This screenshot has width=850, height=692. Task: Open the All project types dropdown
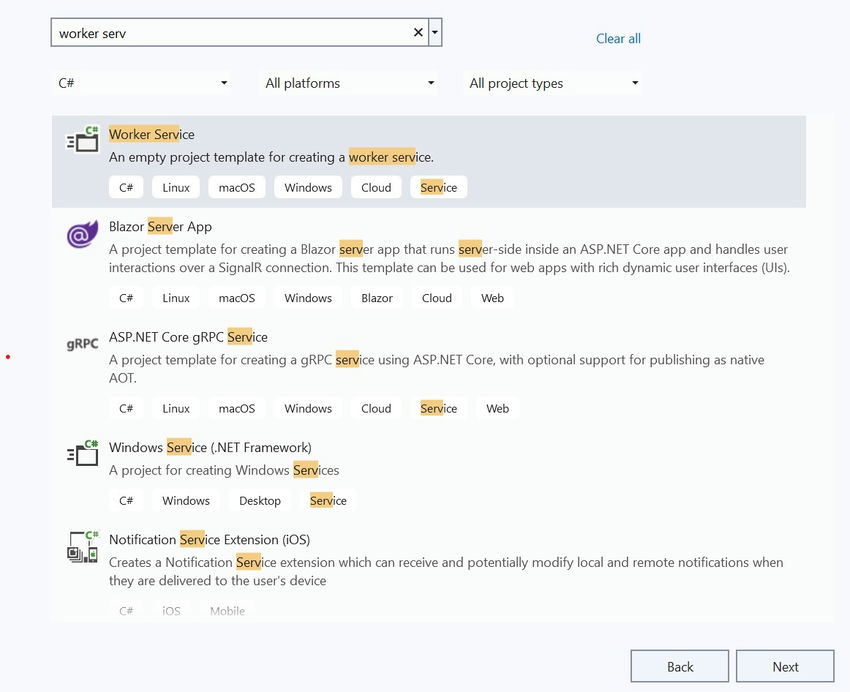(553, 83)
